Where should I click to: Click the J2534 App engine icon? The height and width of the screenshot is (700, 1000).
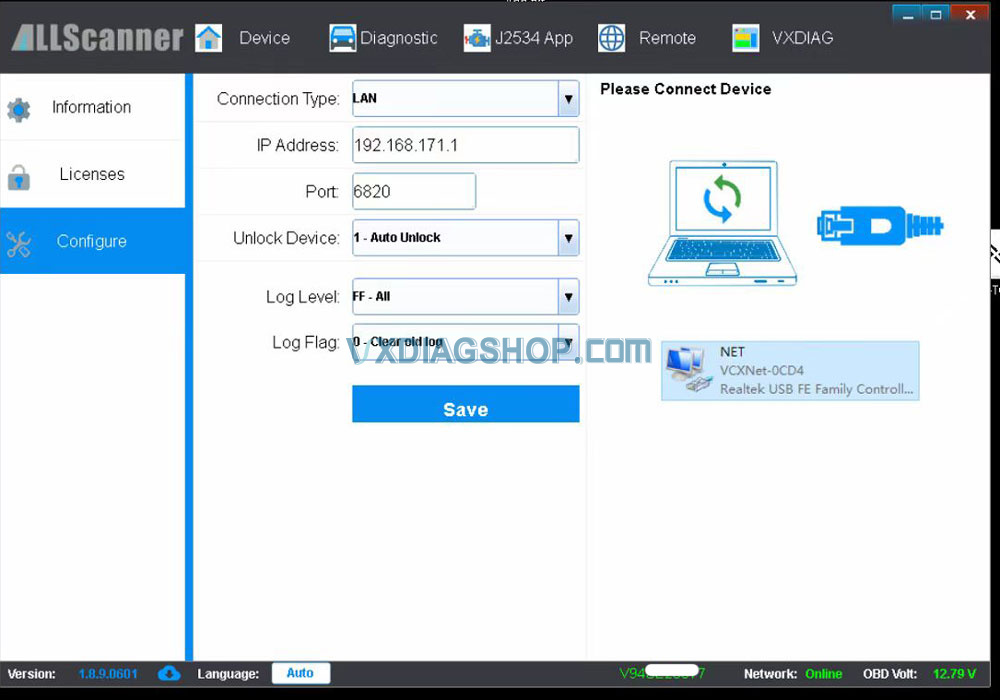(x=476, y=38)
